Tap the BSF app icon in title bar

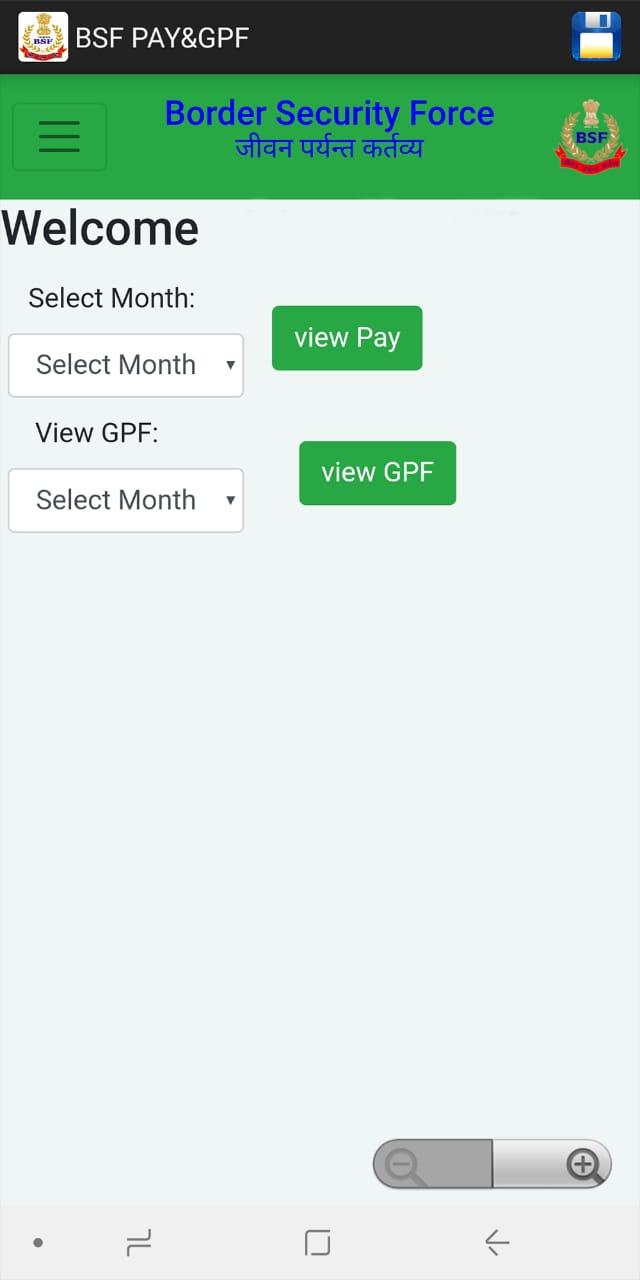point(43,37)
